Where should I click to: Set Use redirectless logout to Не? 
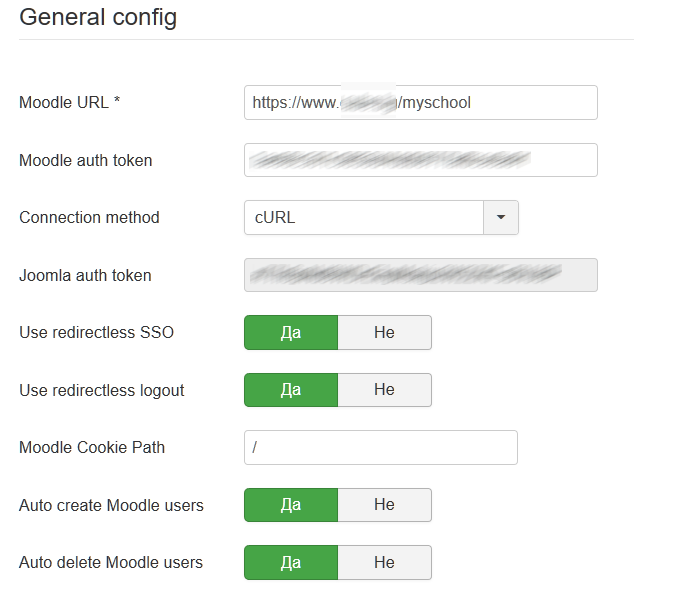tap(384, 390)
